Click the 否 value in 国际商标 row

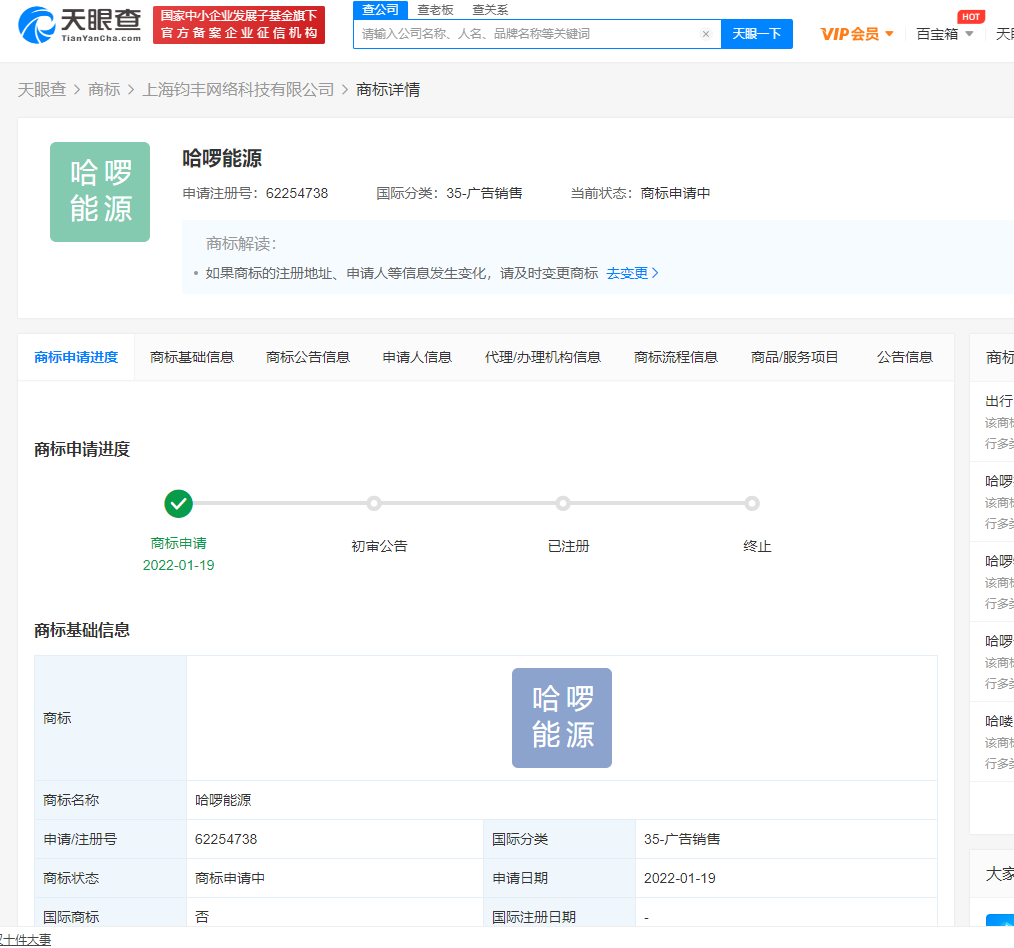pos(202,917)
